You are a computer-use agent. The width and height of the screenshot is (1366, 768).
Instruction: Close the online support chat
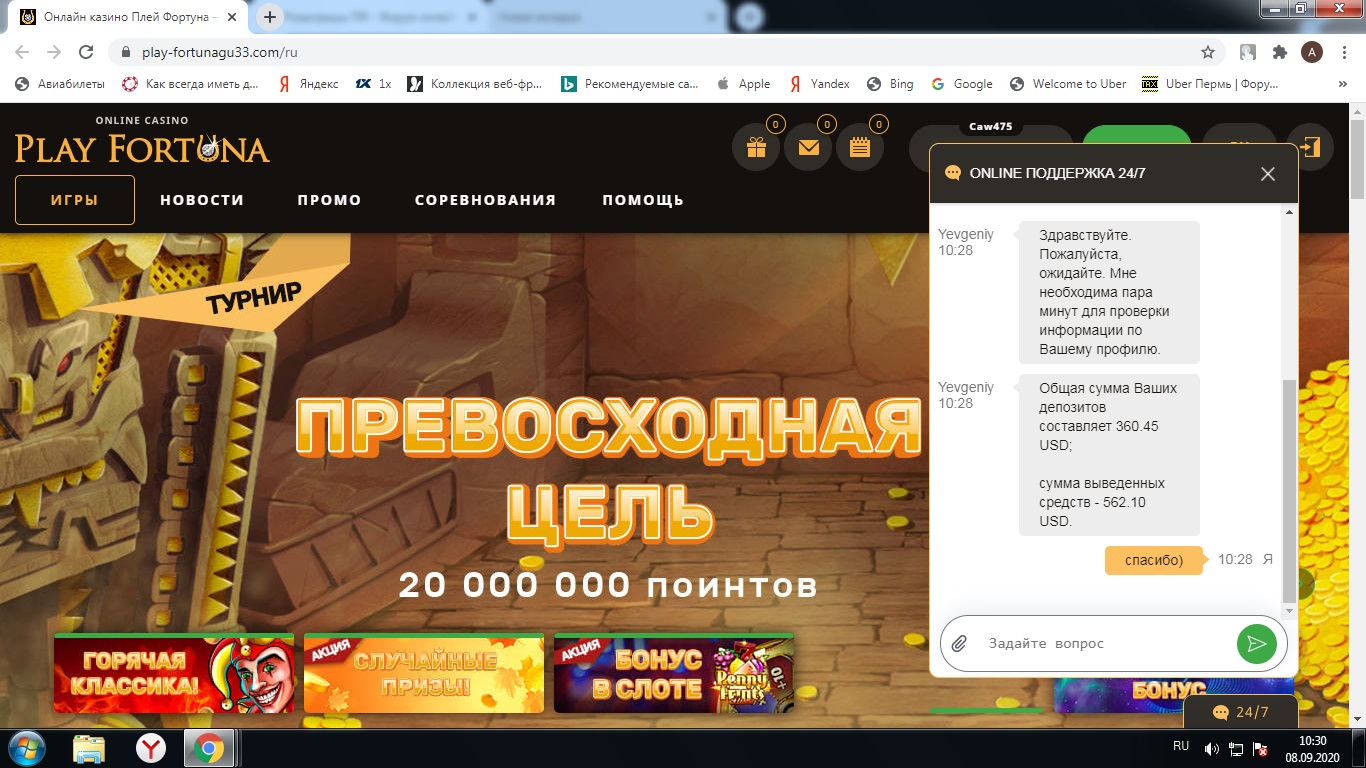click(1268, 174)
